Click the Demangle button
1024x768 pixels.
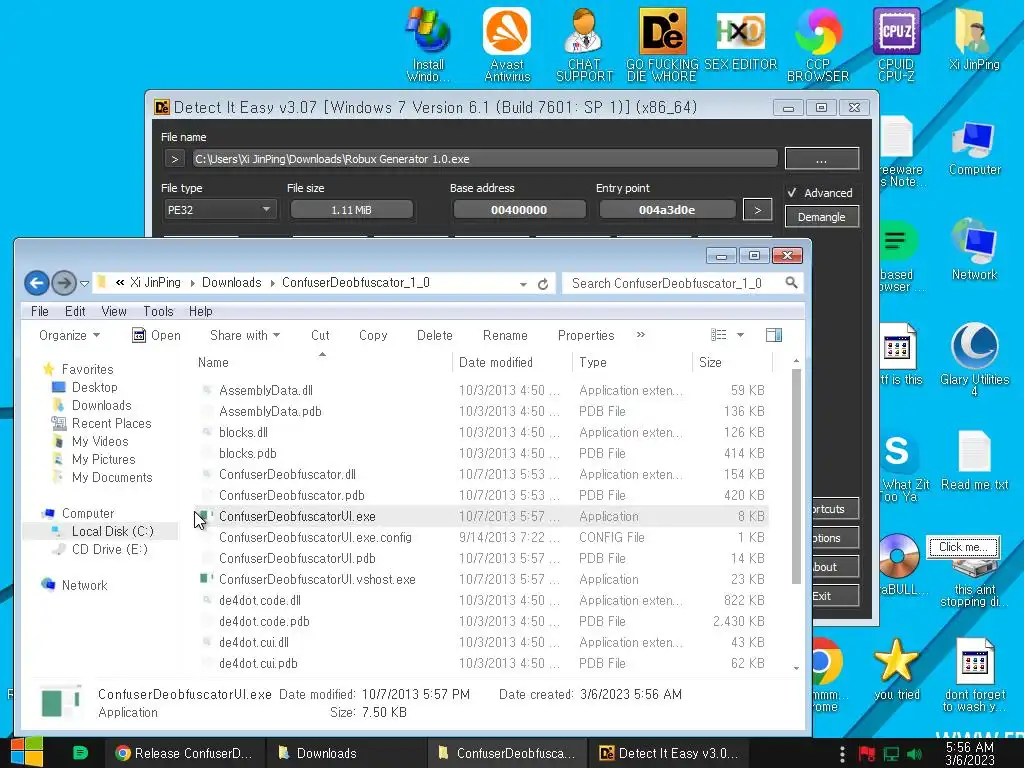821,217
